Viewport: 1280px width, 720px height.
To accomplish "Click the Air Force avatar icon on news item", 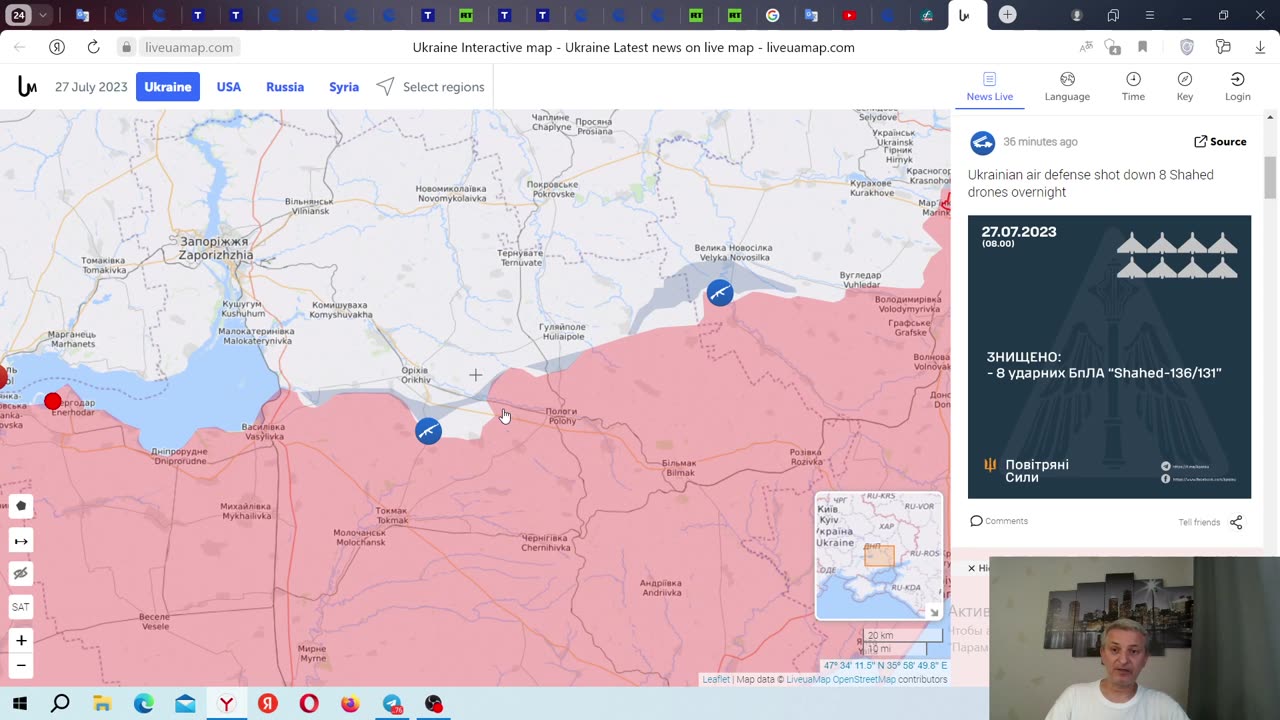I will pyautogui.click(x=983, y=143).
